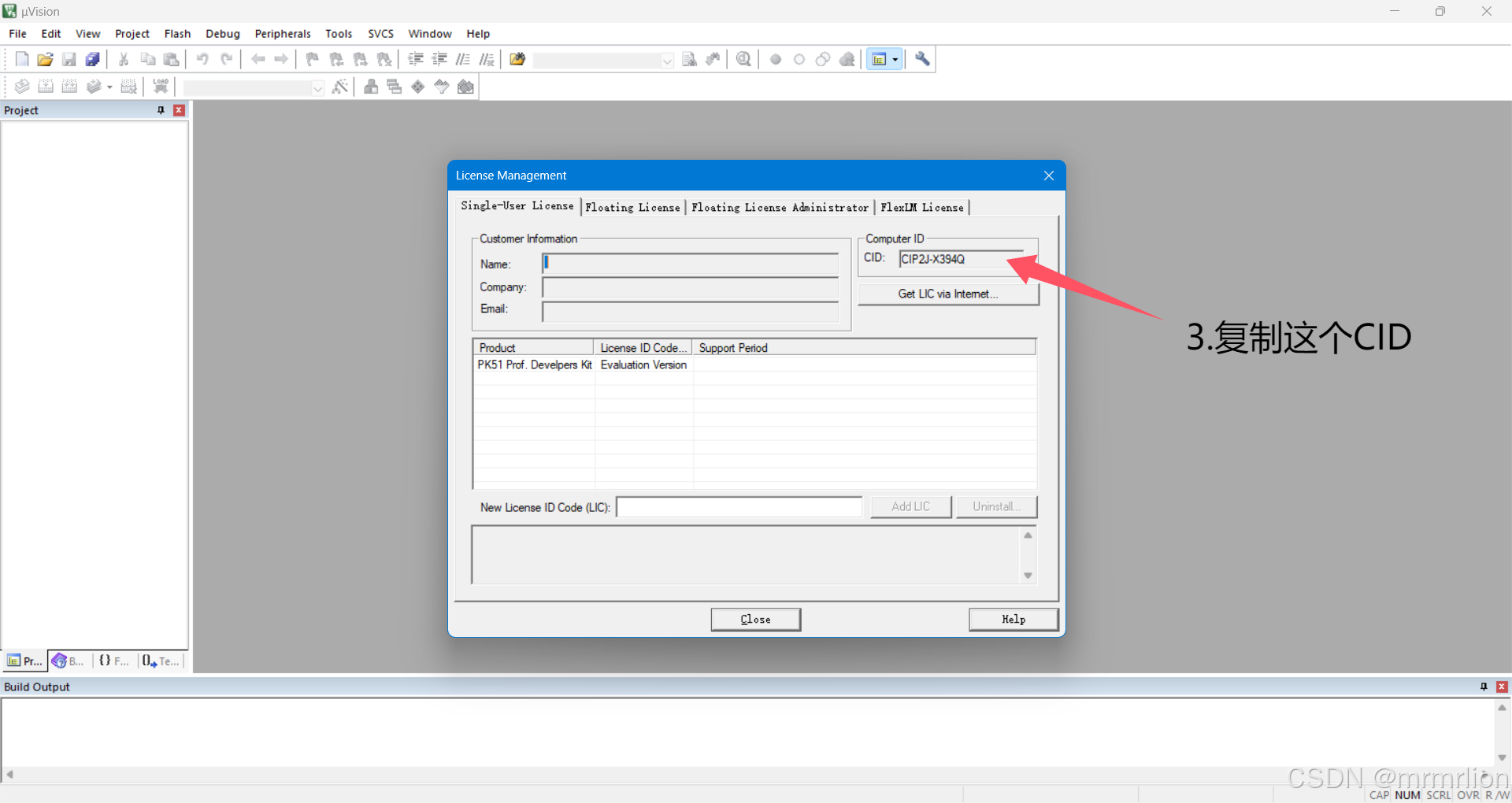Switch to the Functions tab in Project panel

tap(114, 661)
